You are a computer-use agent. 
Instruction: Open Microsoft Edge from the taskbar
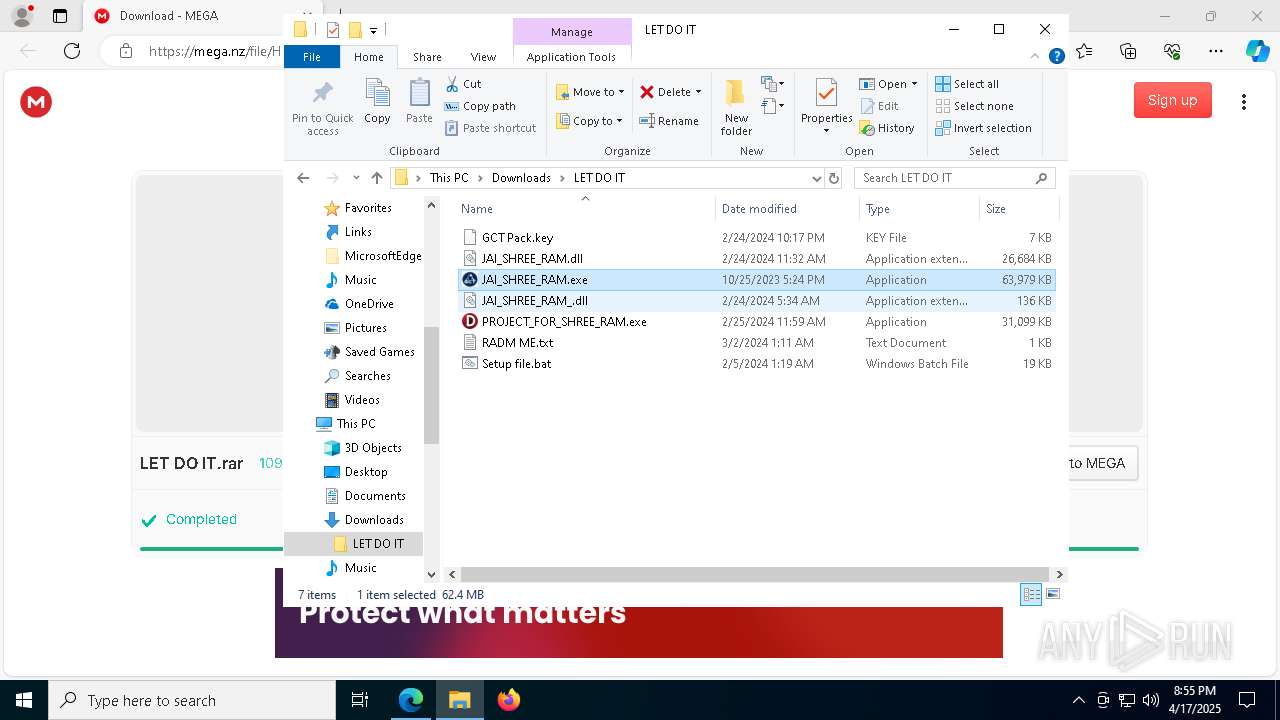point(411,700)
